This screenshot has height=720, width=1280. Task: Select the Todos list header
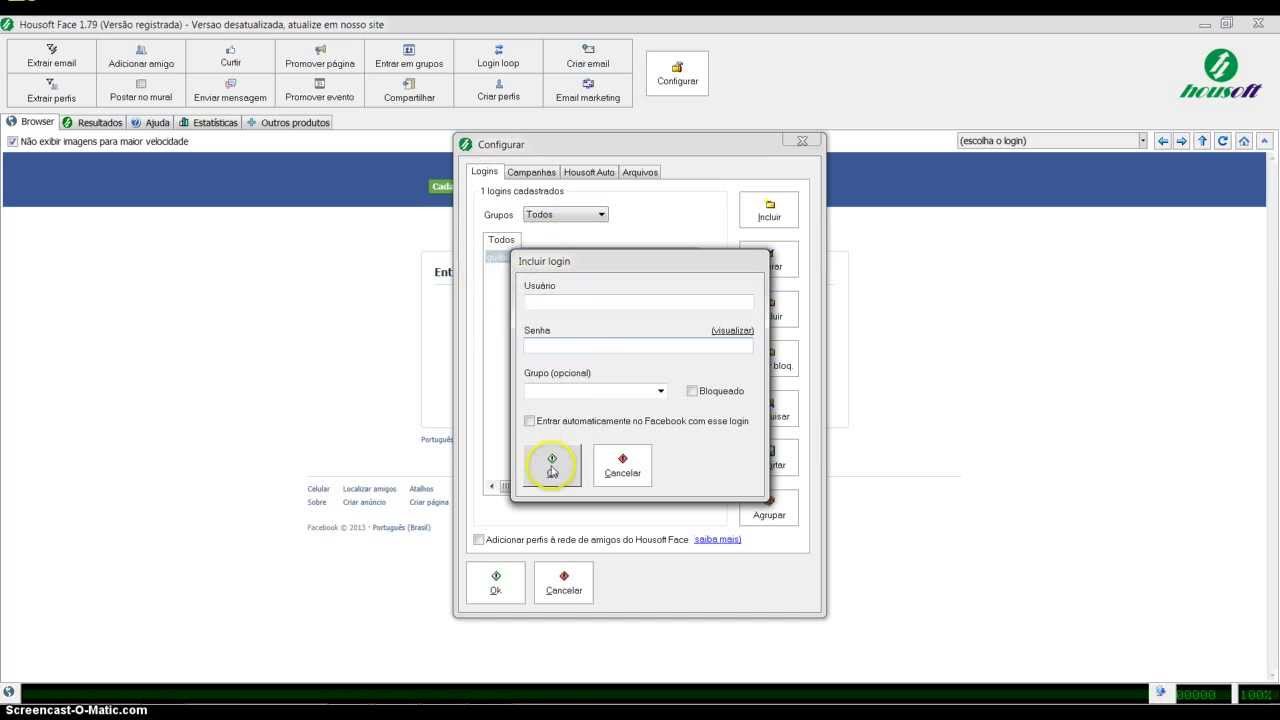click(x=501, y=240)
